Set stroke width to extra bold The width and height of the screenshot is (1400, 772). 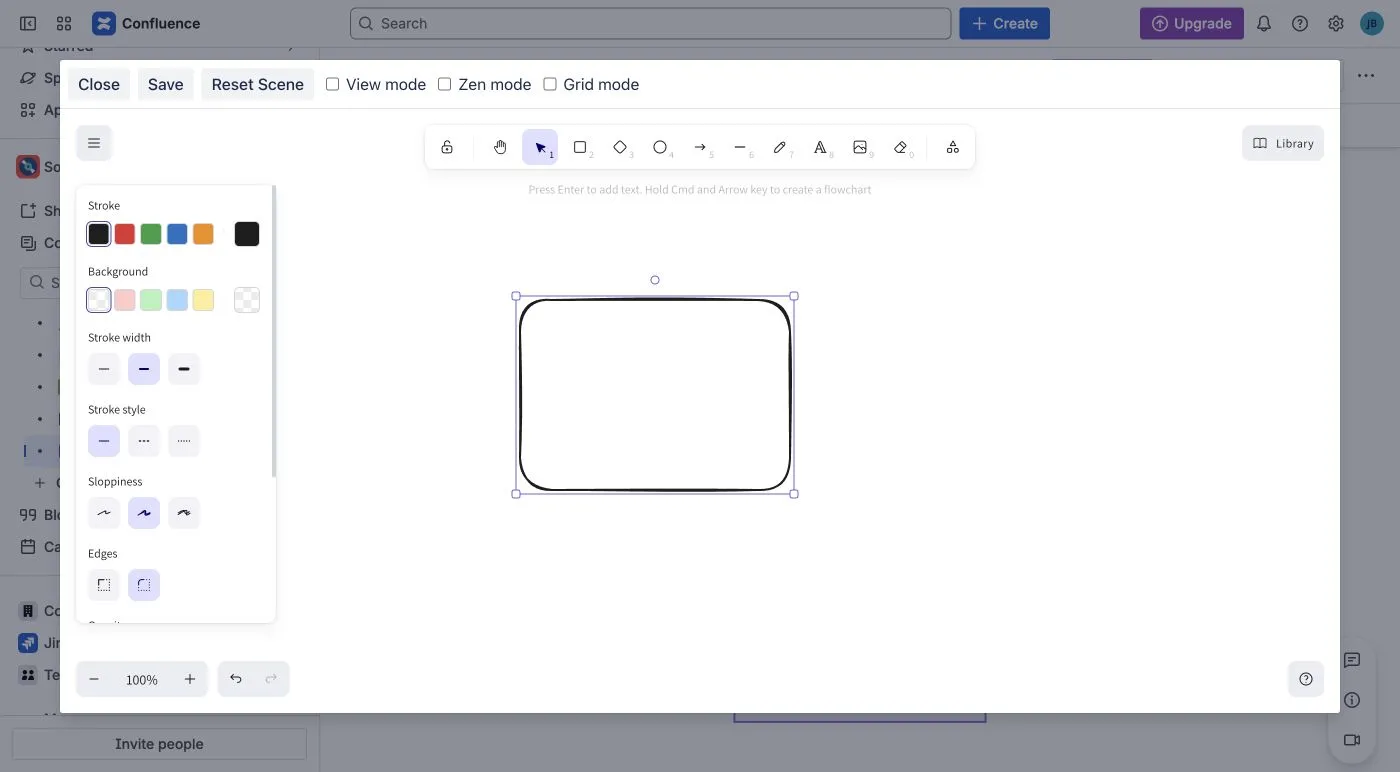pos(184,369)
